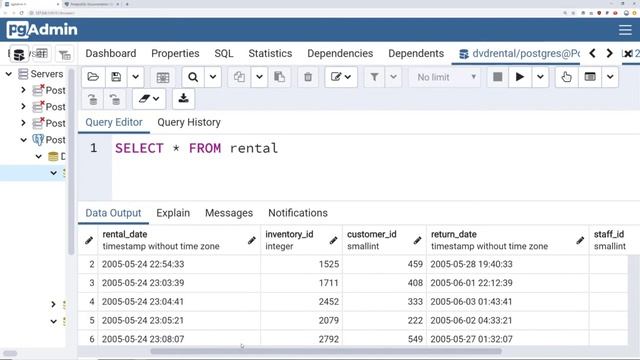Execute the query with play button
Viewport: 640px width, 360px height.
click(520, 77)
